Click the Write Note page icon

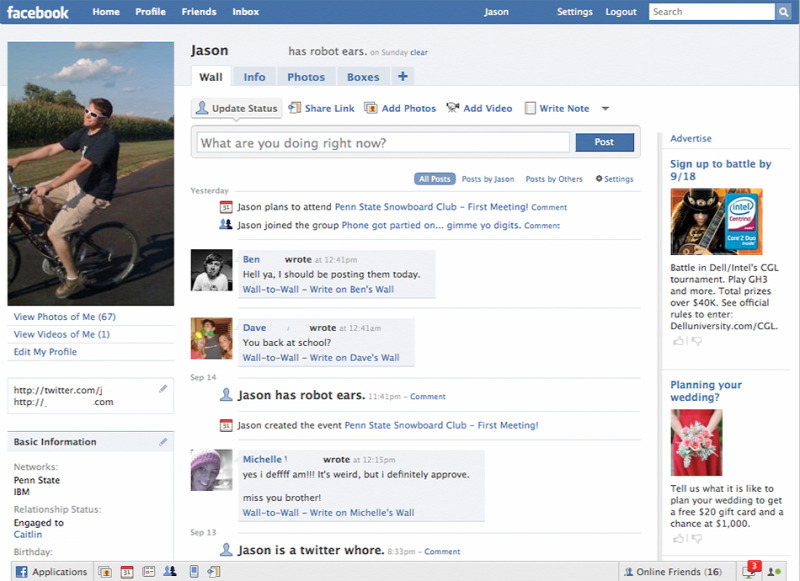[x=531, y=108]
